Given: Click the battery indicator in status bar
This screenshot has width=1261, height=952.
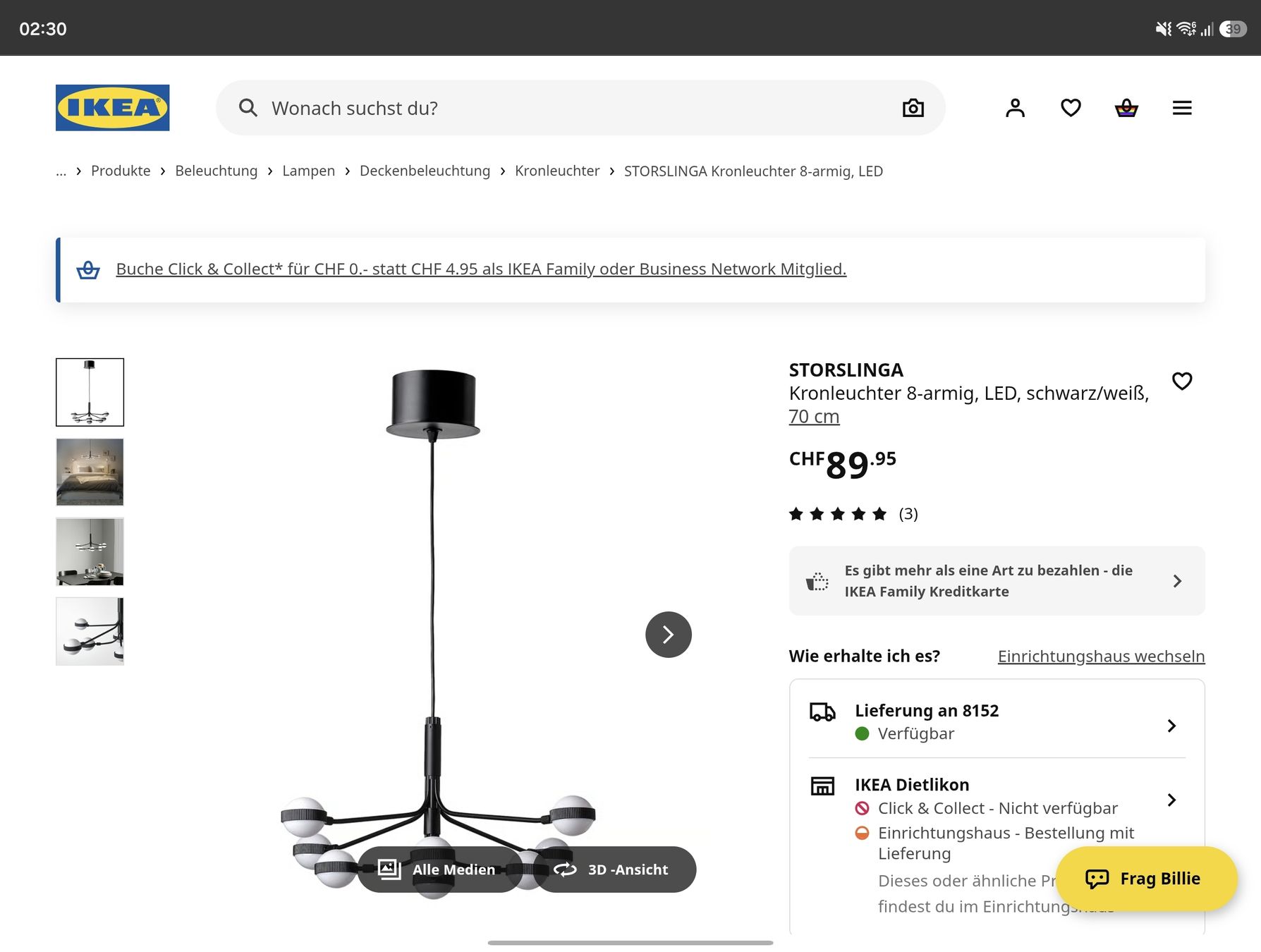Looking at the screenshot, I should [x=1233, y=29].
